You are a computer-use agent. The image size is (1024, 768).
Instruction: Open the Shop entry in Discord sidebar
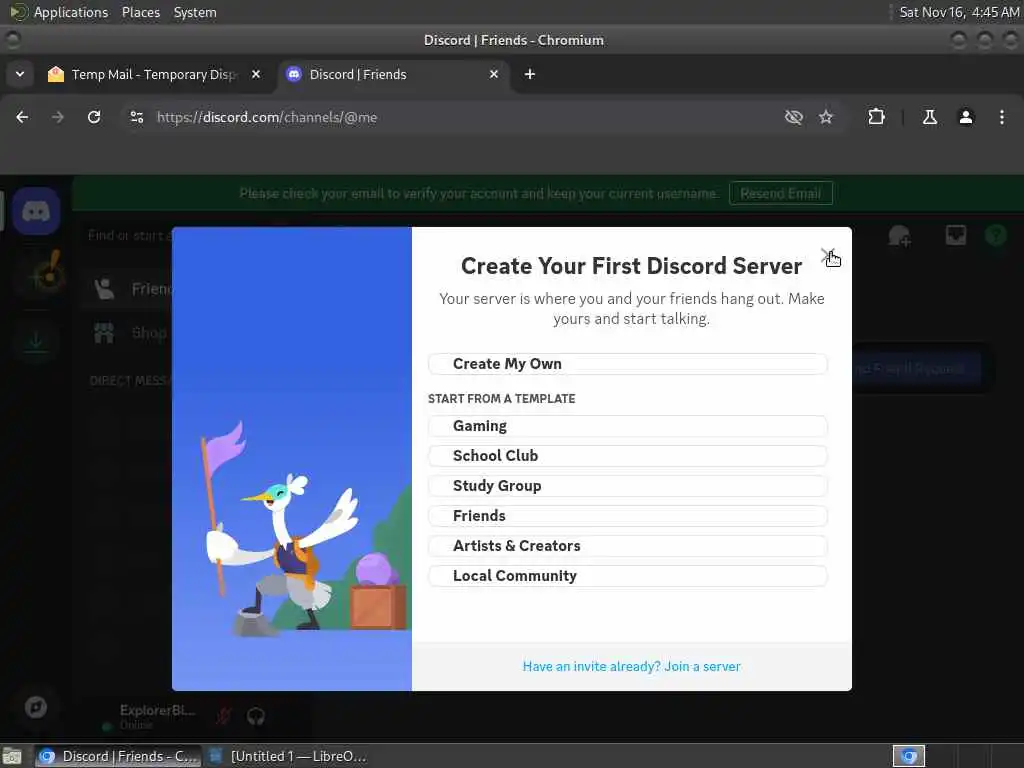(129, 333)
